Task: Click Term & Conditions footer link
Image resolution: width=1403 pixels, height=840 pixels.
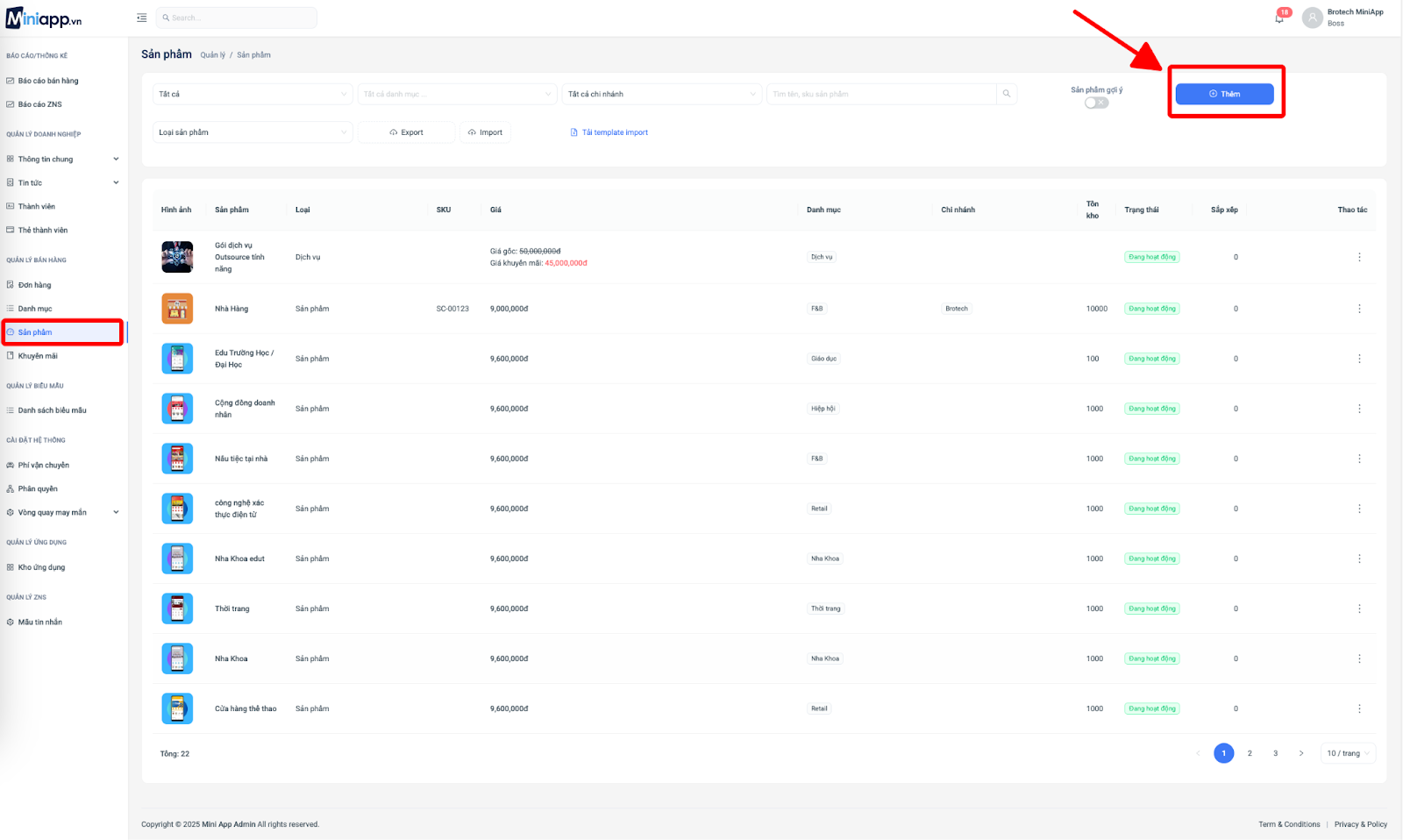Action: (x=1289, y=824)
